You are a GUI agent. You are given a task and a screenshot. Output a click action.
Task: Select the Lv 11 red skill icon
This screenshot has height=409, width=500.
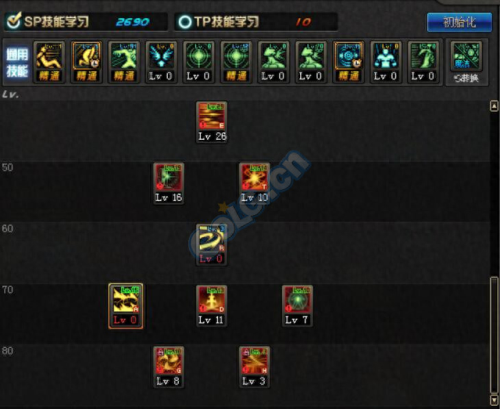[x=212, y=306]
